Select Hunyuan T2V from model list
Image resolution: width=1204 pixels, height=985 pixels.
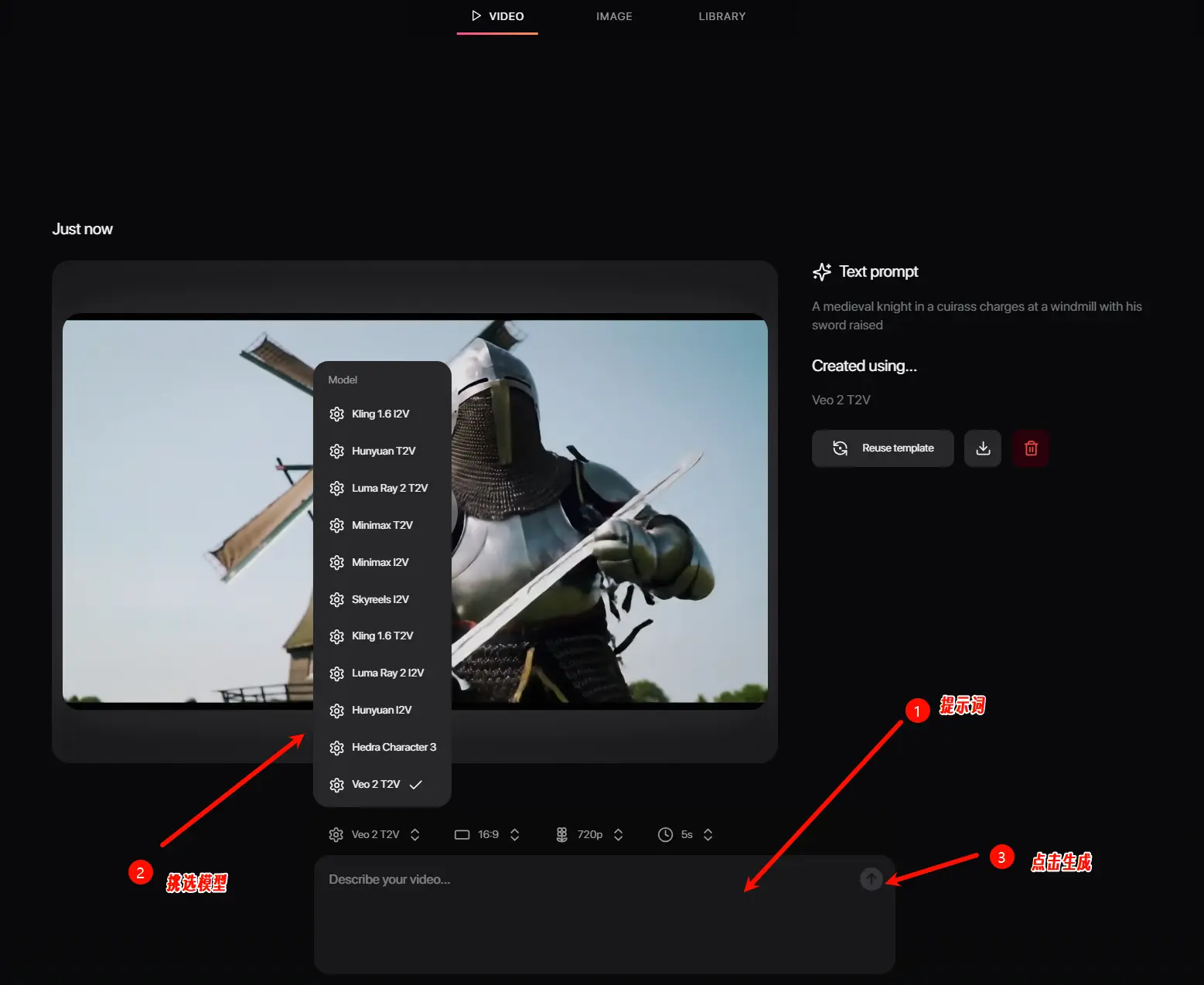pos(383,452)
